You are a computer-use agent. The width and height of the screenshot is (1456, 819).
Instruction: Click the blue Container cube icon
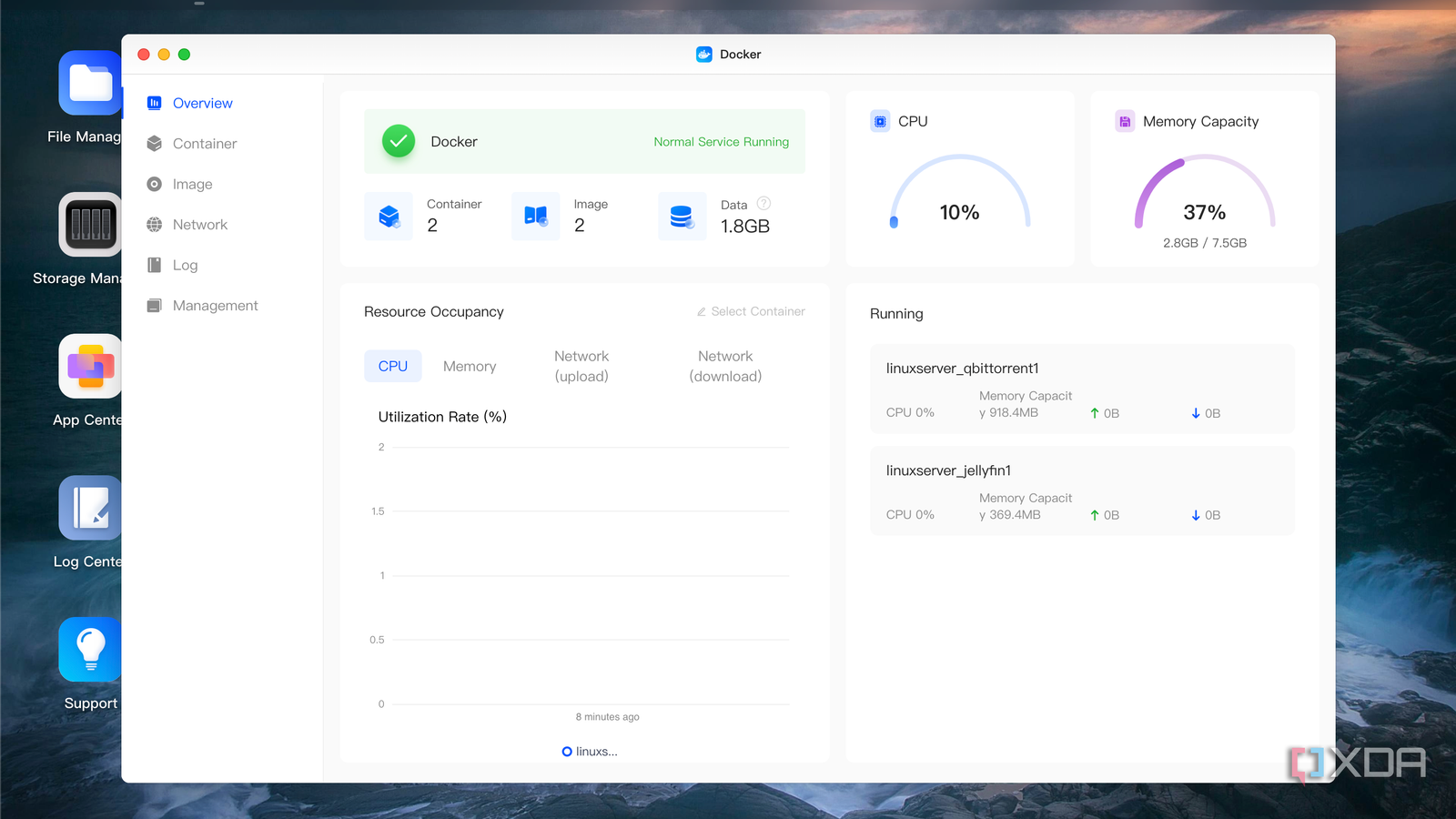click(389, 217)
